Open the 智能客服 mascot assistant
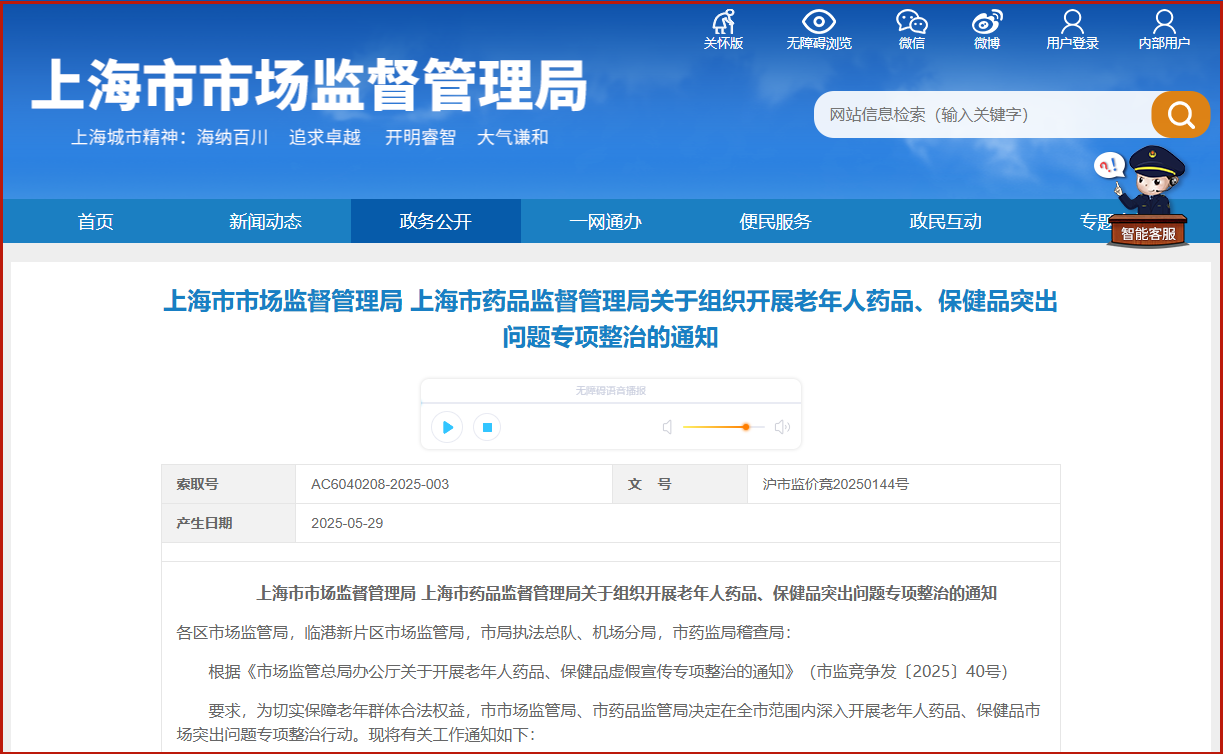 pos(1147,197)
